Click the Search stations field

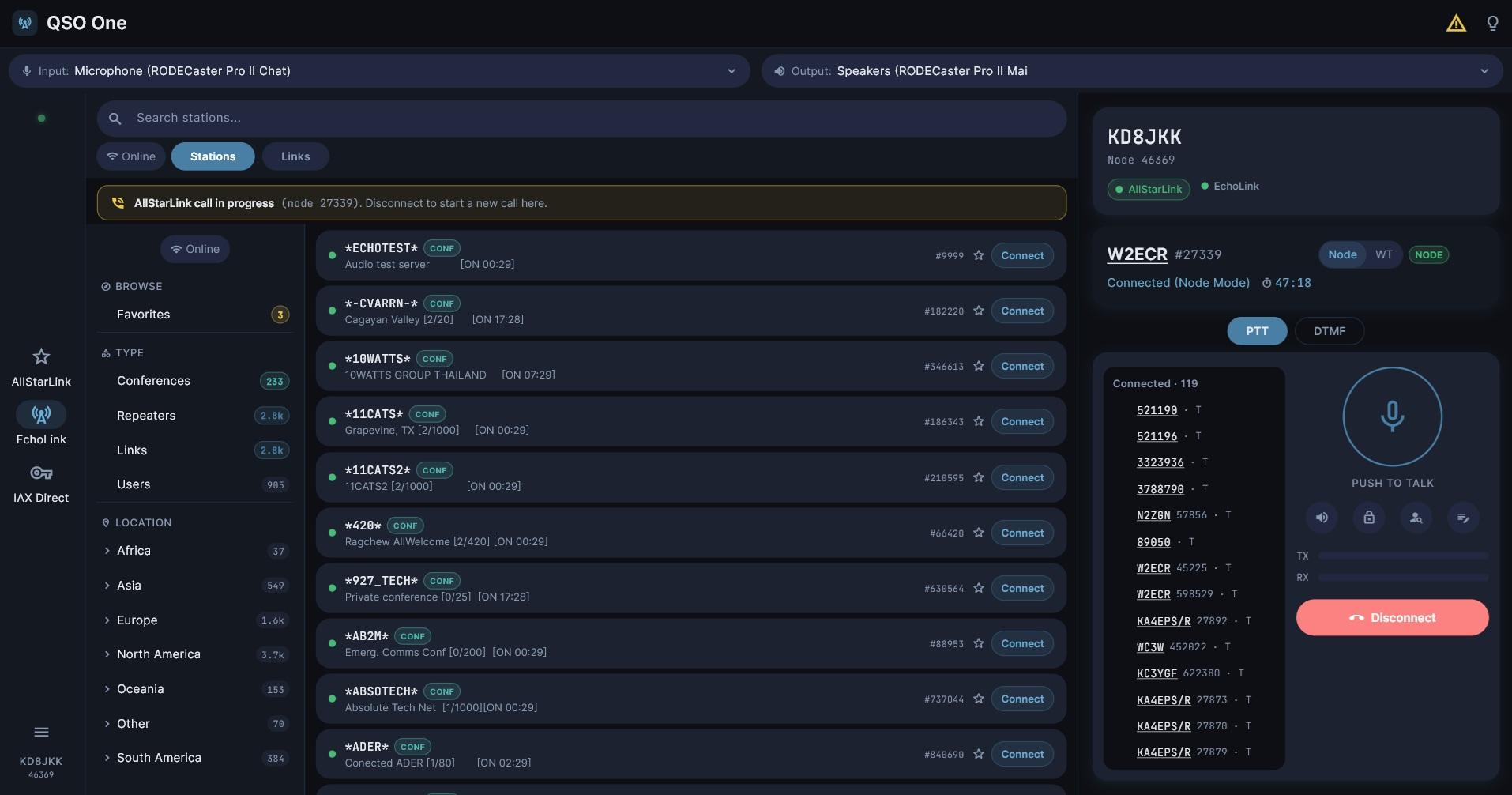coord(581,118)
